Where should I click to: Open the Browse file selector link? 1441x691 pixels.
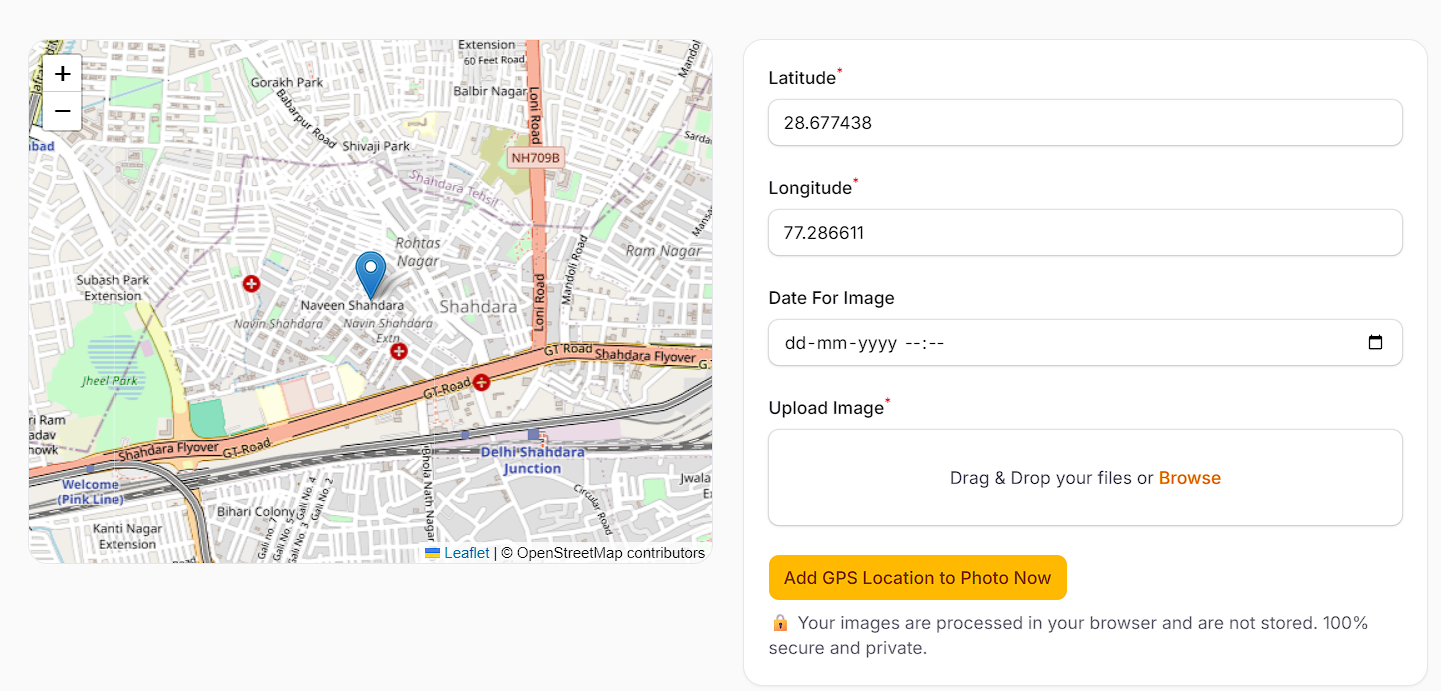(x=1189, y=477)
